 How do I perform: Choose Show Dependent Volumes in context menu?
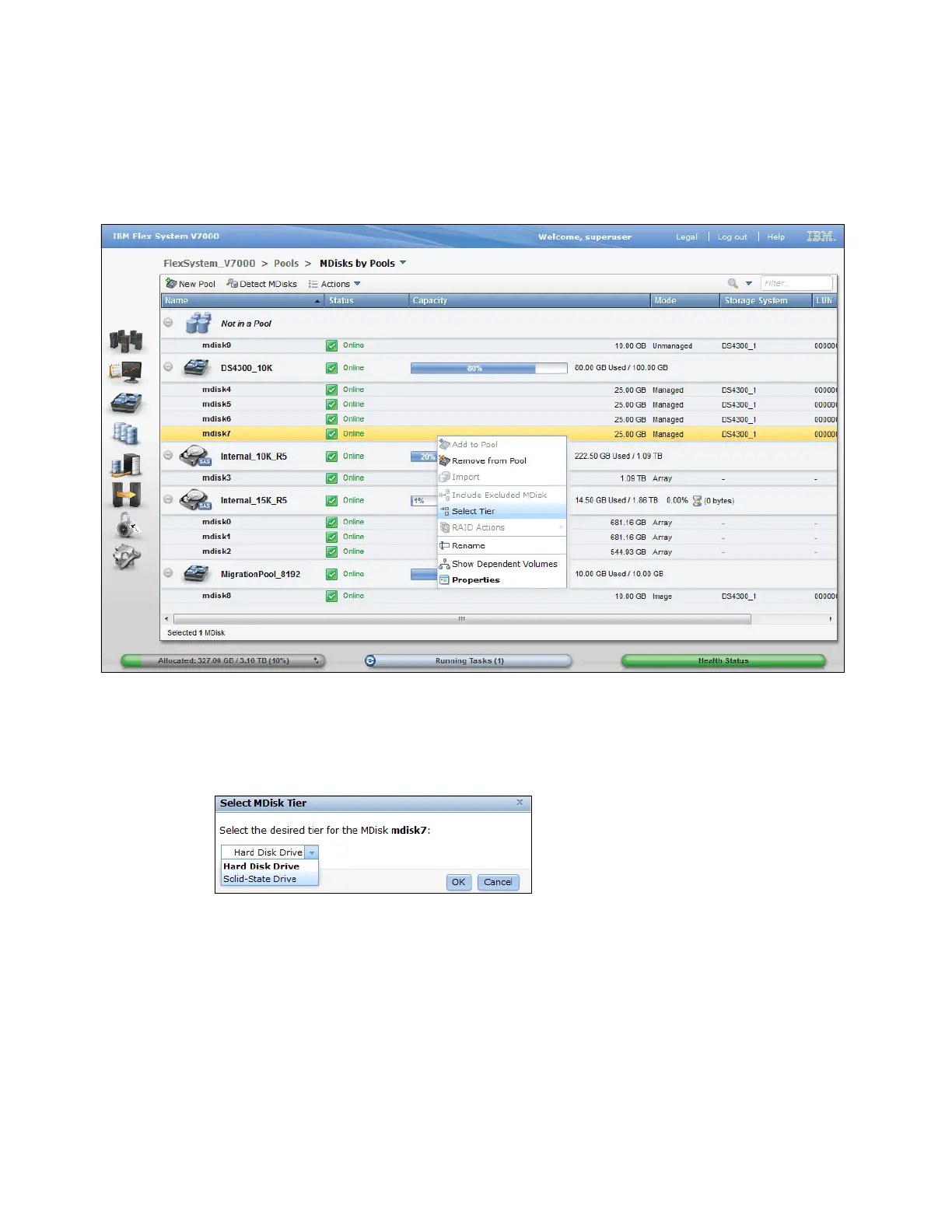pyautogui.click(x=502, y=564)
